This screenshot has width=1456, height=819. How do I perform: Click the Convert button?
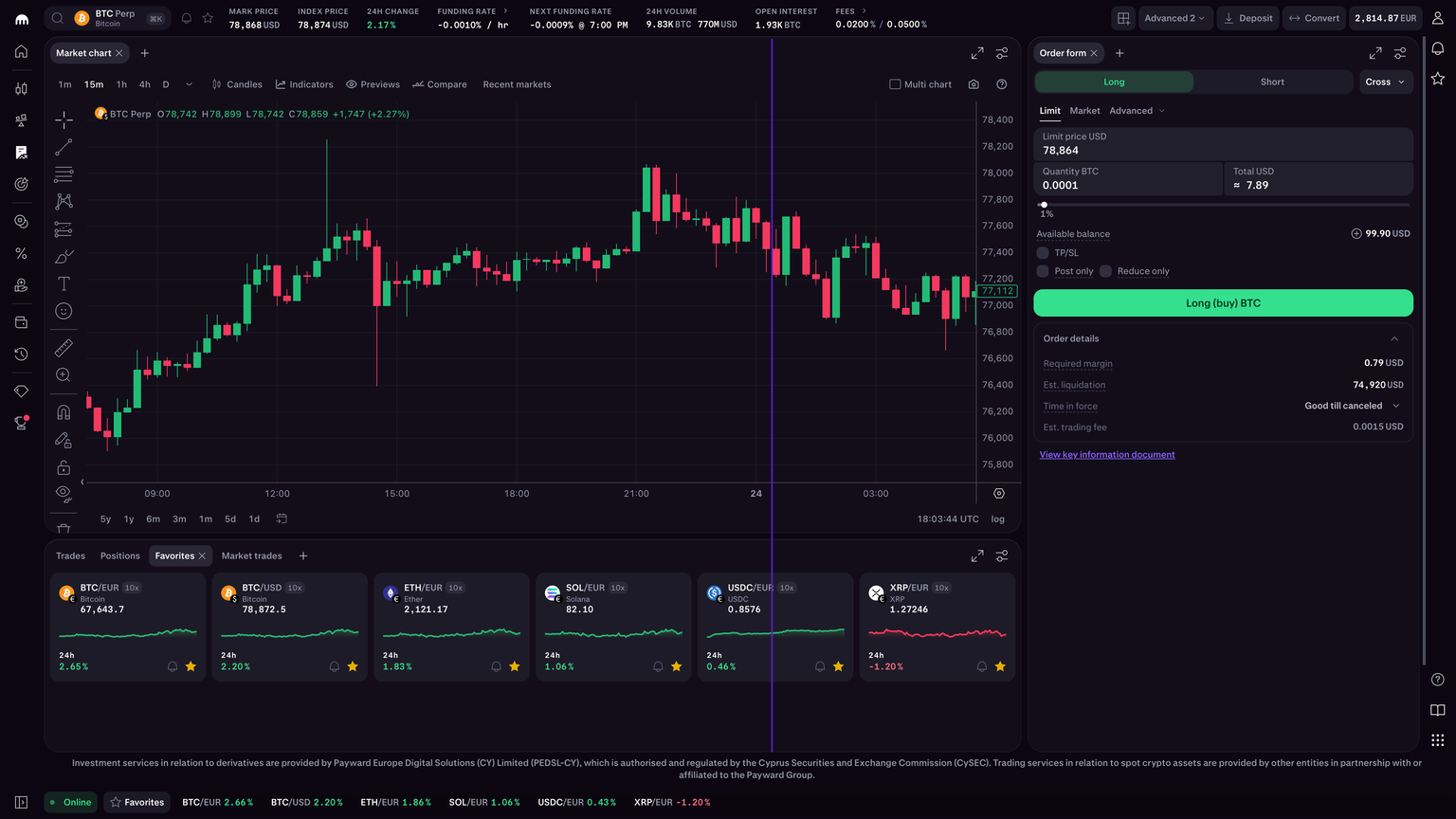click(x=1314, y=18)
